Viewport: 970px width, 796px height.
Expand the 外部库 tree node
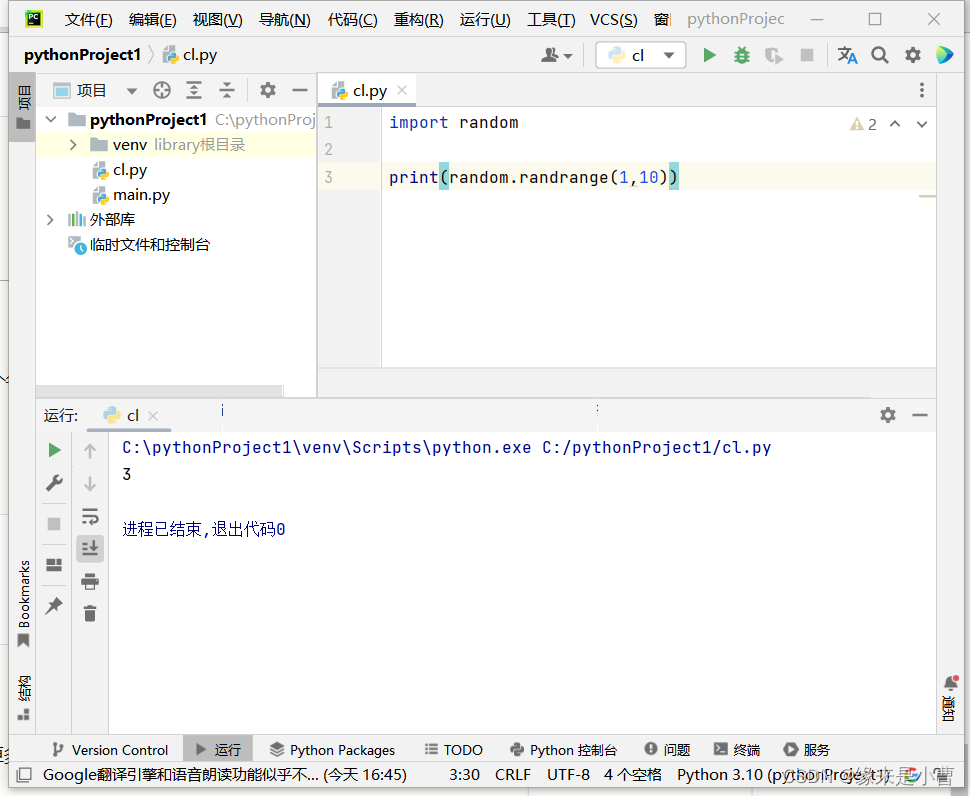[50, 219]
